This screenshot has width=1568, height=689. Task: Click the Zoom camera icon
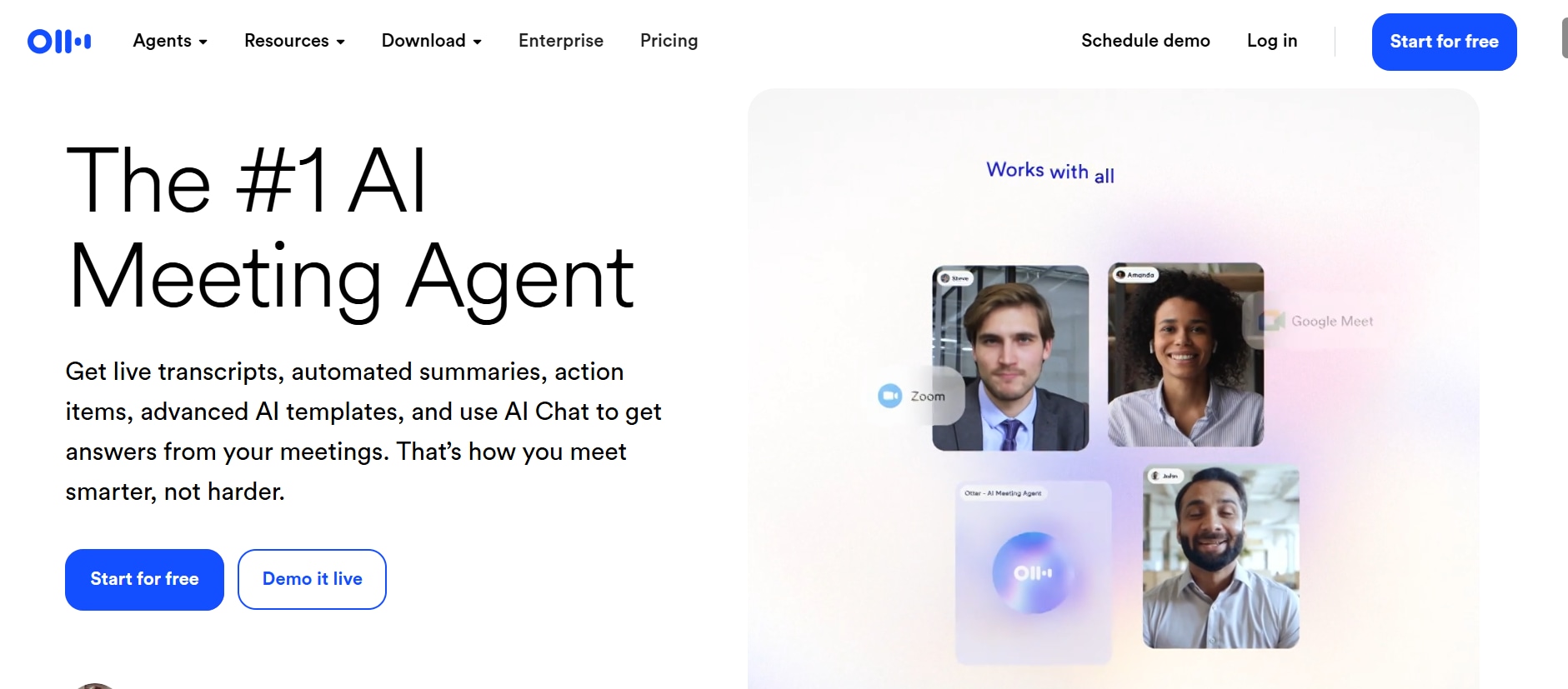click(x=890, y=396)
